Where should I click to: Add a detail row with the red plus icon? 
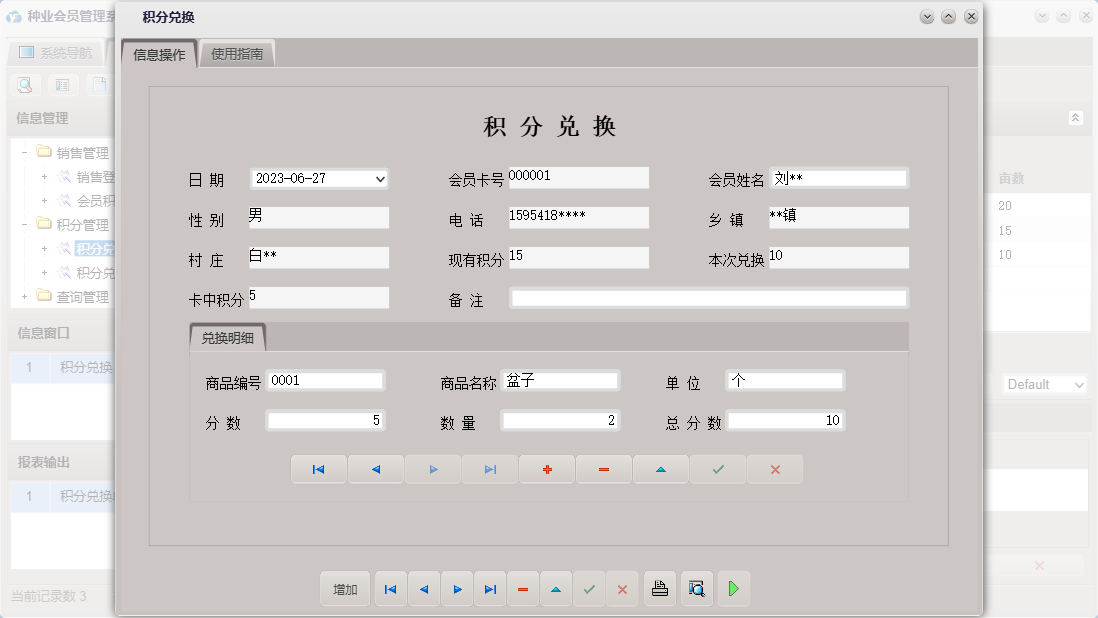(x=547, y=468)
